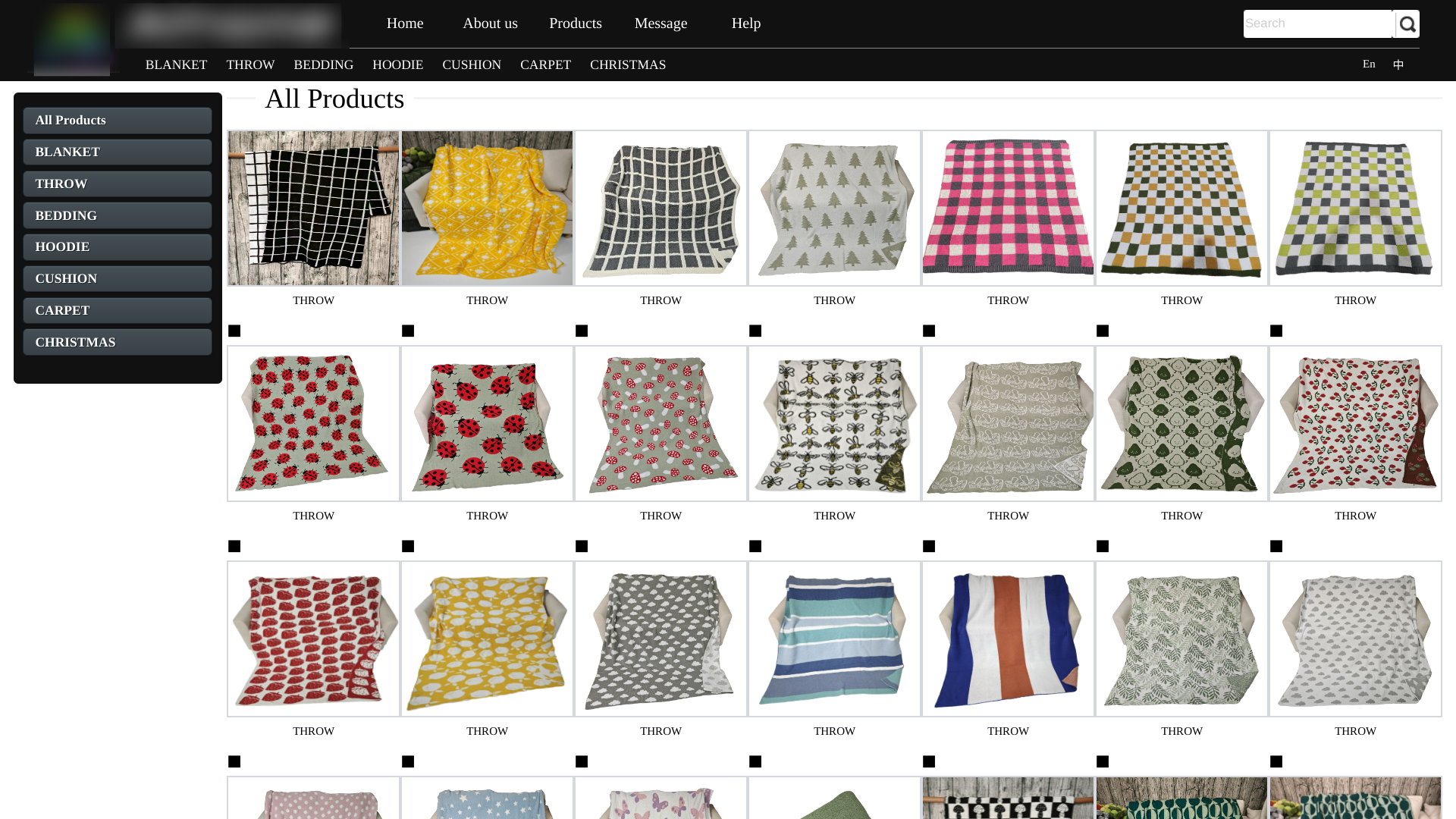Click CUSHION sidebar button
This screenshot has width=1456, height=819.
(118, 279)
